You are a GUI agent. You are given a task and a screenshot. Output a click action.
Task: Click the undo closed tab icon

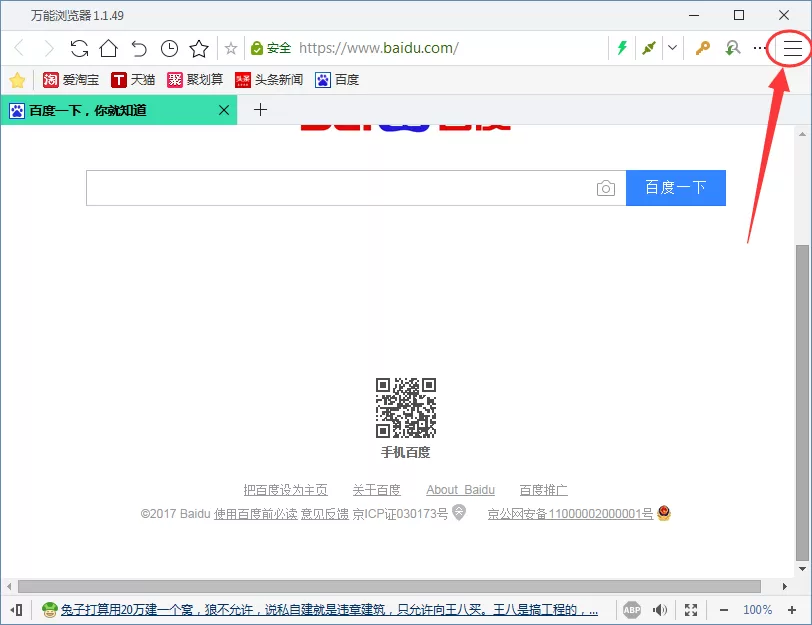pos(139,48)
